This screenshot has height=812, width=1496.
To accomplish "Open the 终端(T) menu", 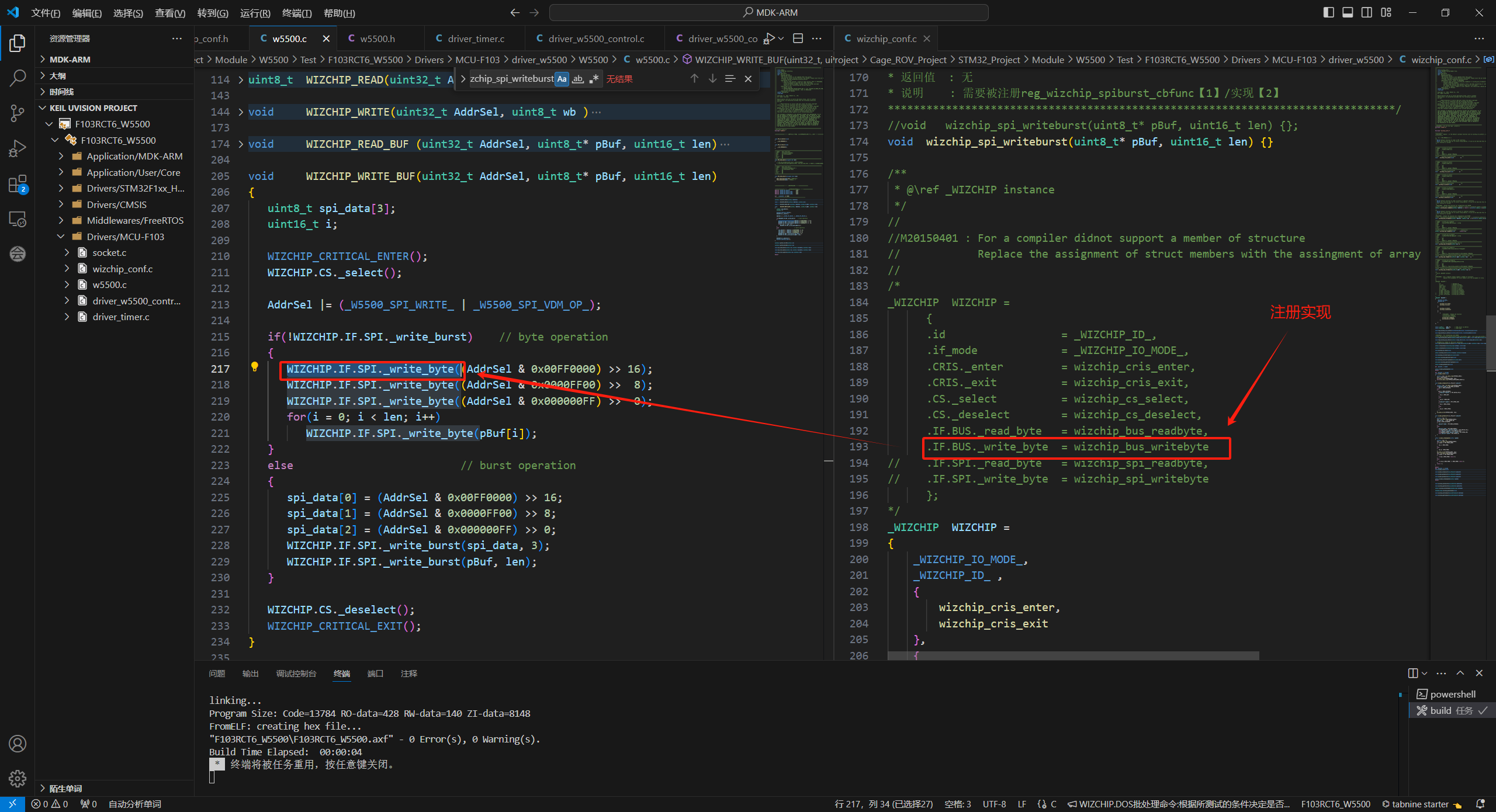I will pyautogui.click(x=297, y=13).
